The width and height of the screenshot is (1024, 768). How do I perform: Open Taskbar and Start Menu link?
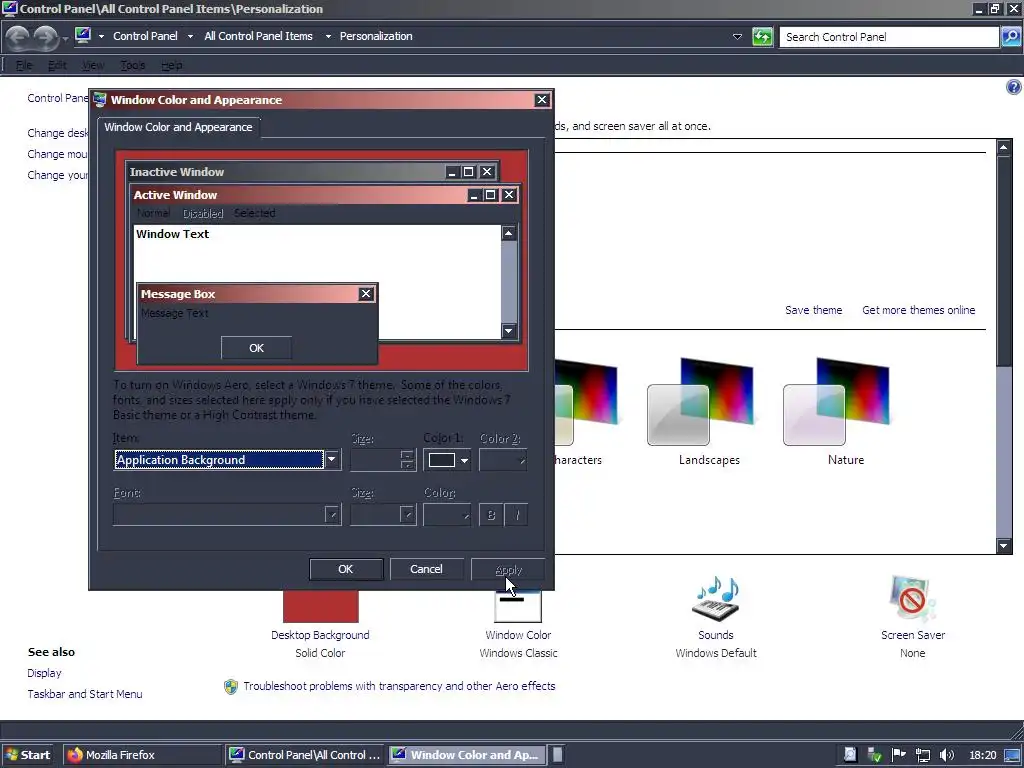[x=85, y=694]
